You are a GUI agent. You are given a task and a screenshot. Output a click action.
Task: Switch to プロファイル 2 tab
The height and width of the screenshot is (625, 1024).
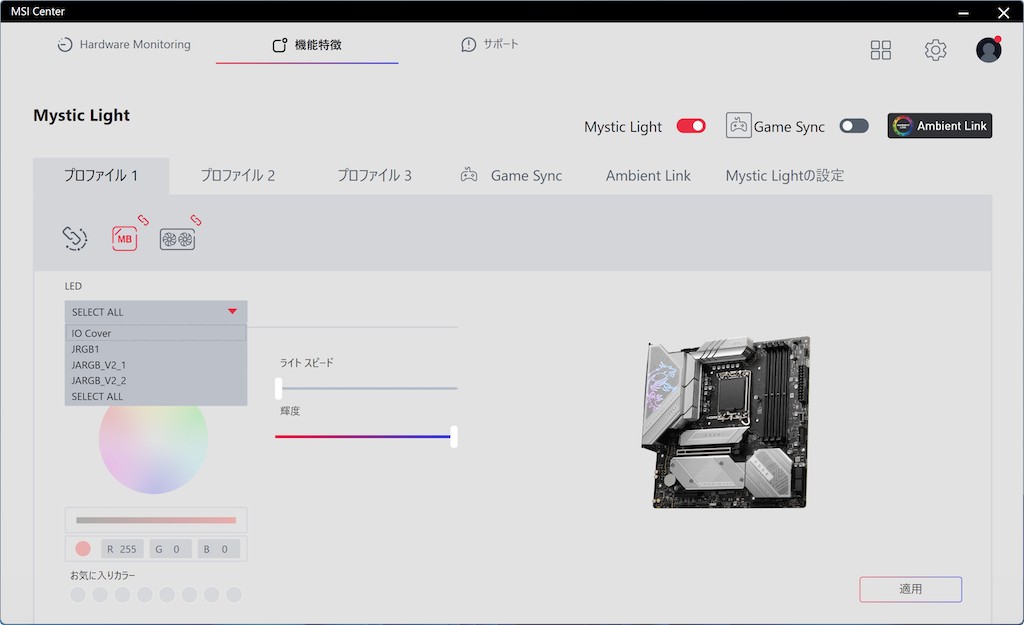pos(237,176)
